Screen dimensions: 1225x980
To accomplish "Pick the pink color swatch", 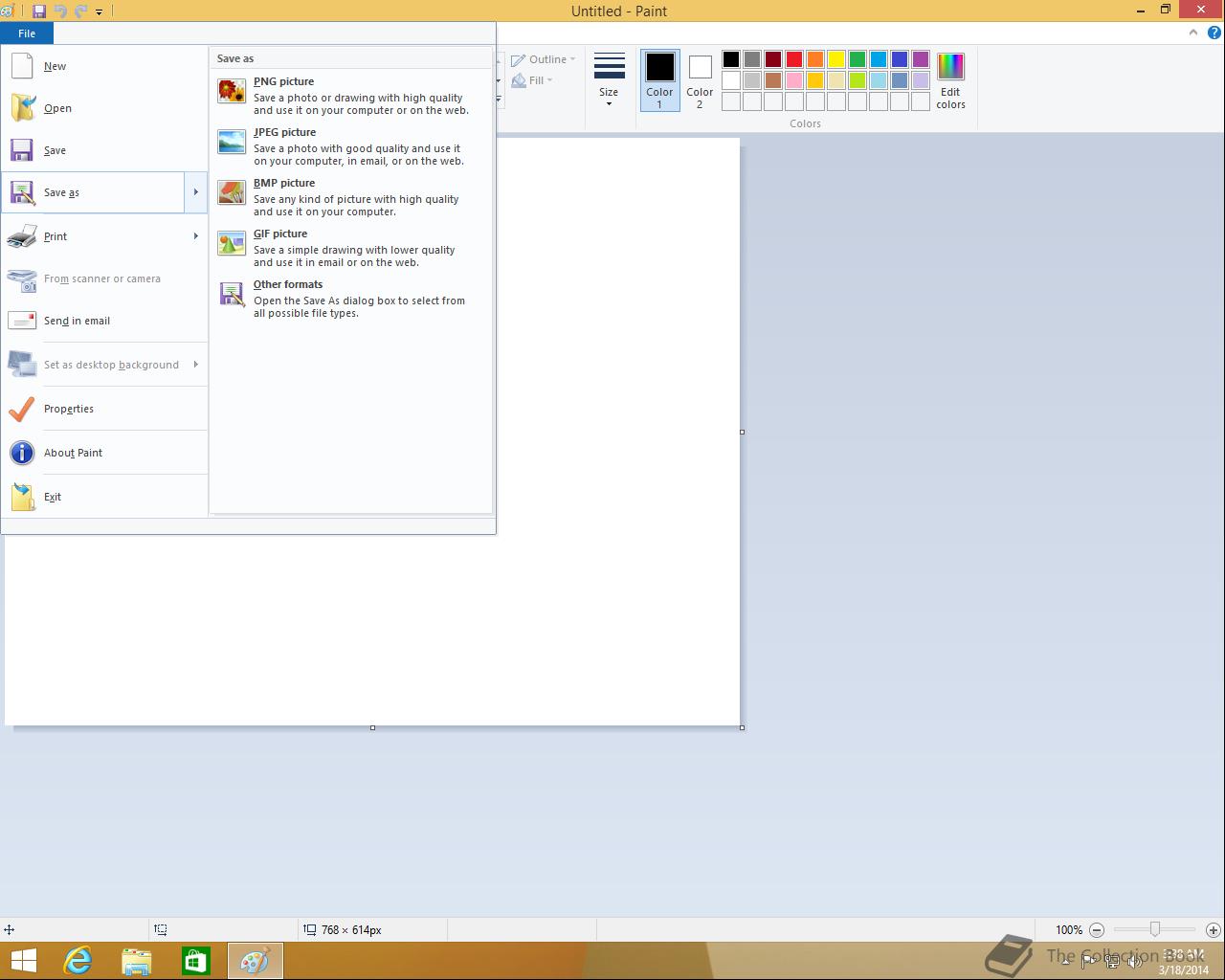I will (x=794, y=80).
